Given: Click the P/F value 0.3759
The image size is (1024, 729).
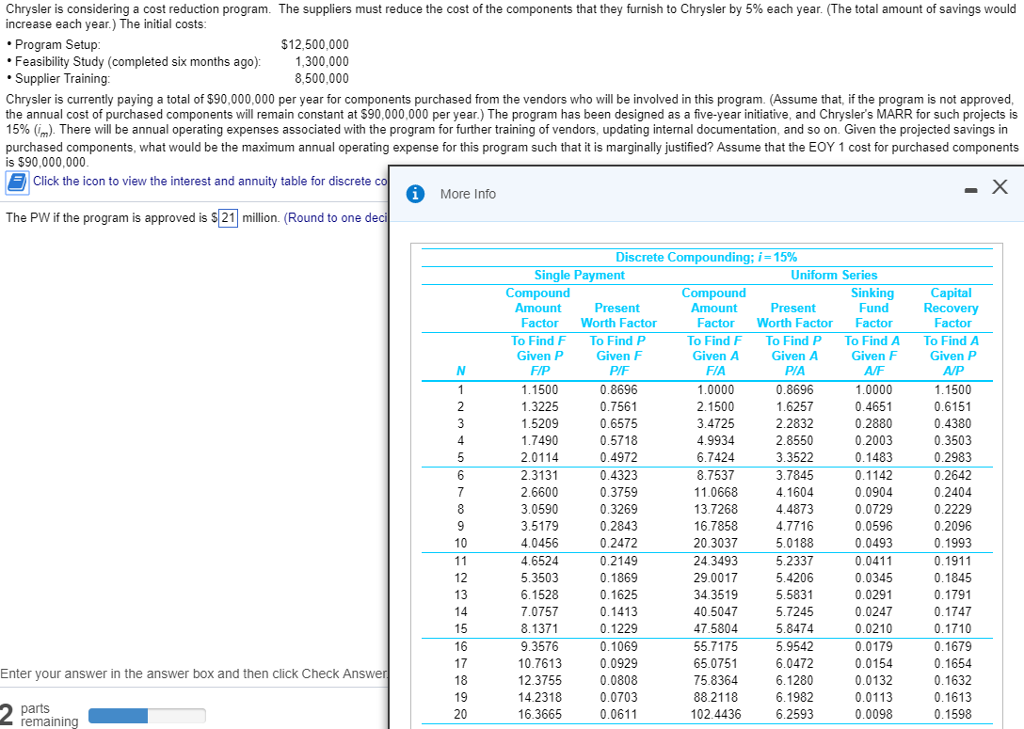Looking at the screenshot, I should [x=618, y=492].
